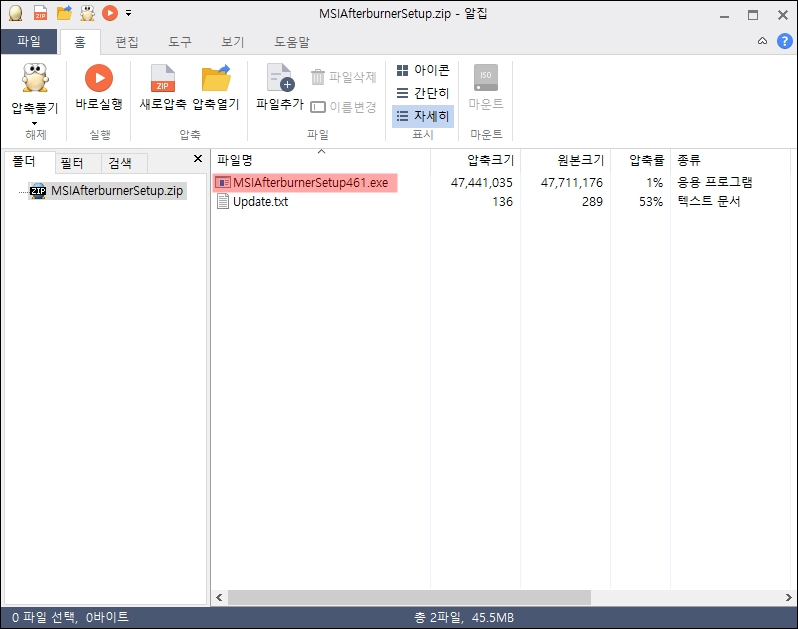This screenshot has width=798, height=629.
Task: Switch to the 편집 ribbon tab
Action: (x=127, y=42)
